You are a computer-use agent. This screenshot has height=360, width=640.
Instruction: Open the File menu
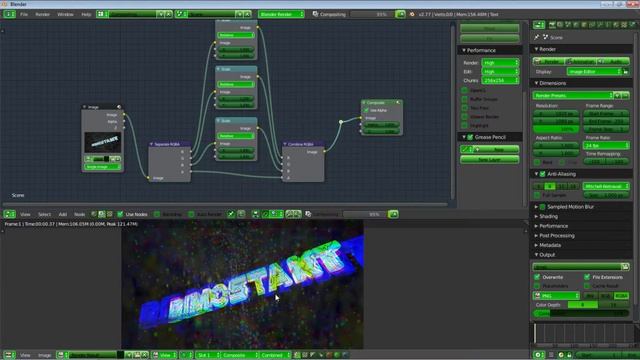(x=24, y=14)
